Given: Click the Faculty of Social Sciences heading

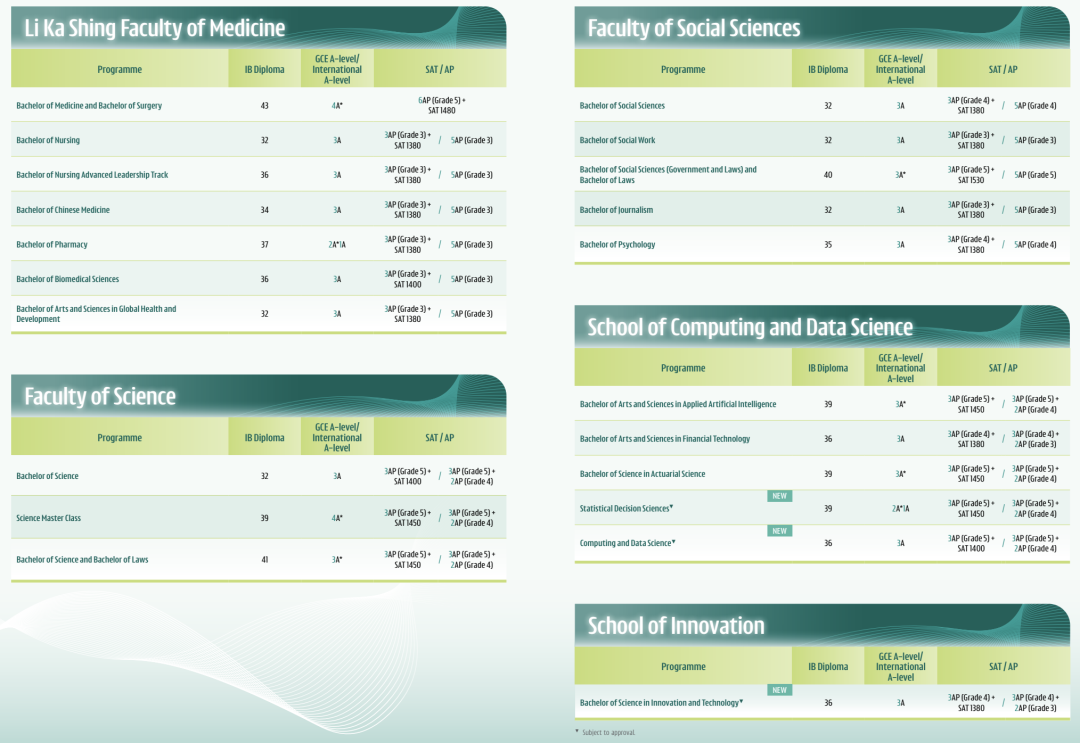Looking at the screenshot, I should click(x=693, y=29).
